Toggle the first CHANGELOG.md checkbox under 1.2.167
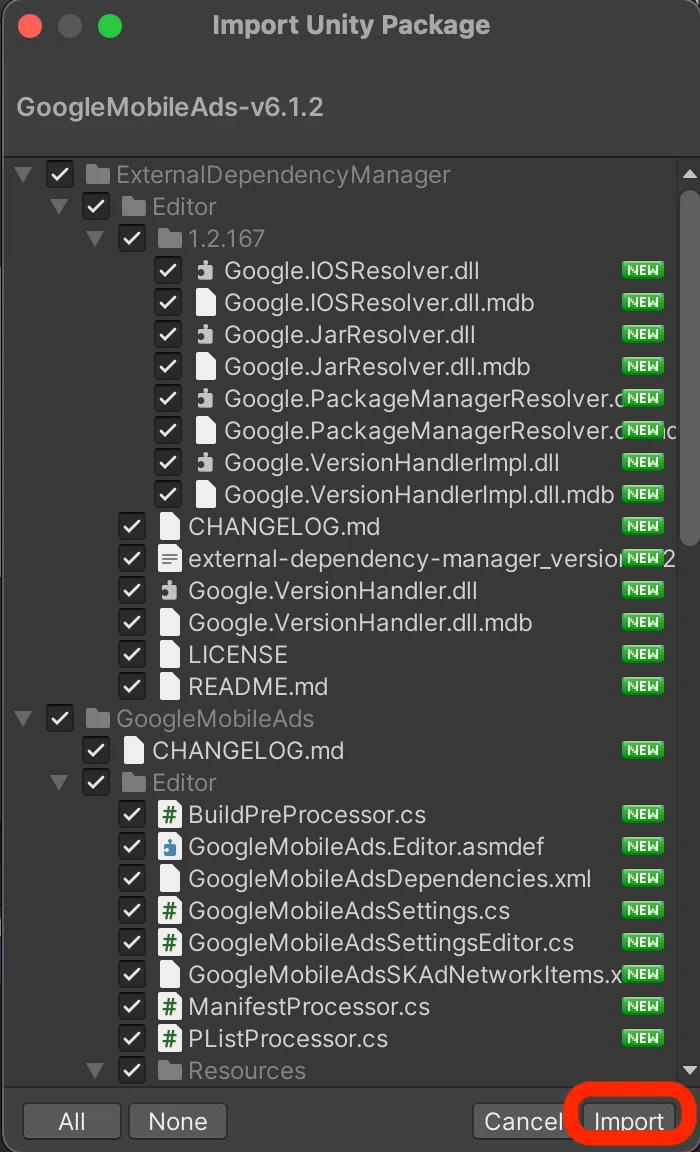The width and height of the screenshot is (700, 1152). click(132, 527)
